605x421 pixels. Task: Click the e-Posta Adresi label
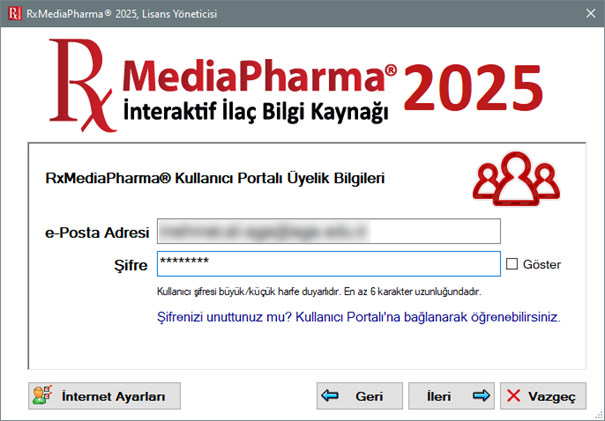coord(97,233)
